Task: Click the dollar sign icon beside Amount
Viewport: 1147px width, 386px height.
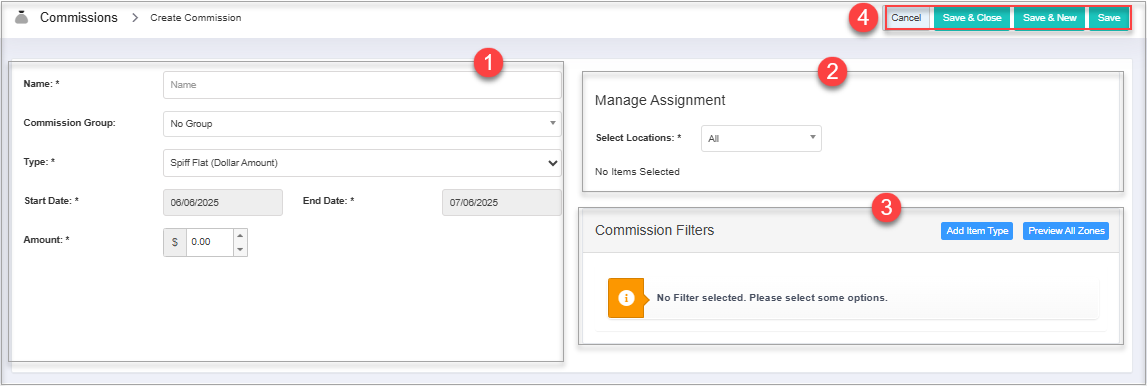Action: point(175,242)
